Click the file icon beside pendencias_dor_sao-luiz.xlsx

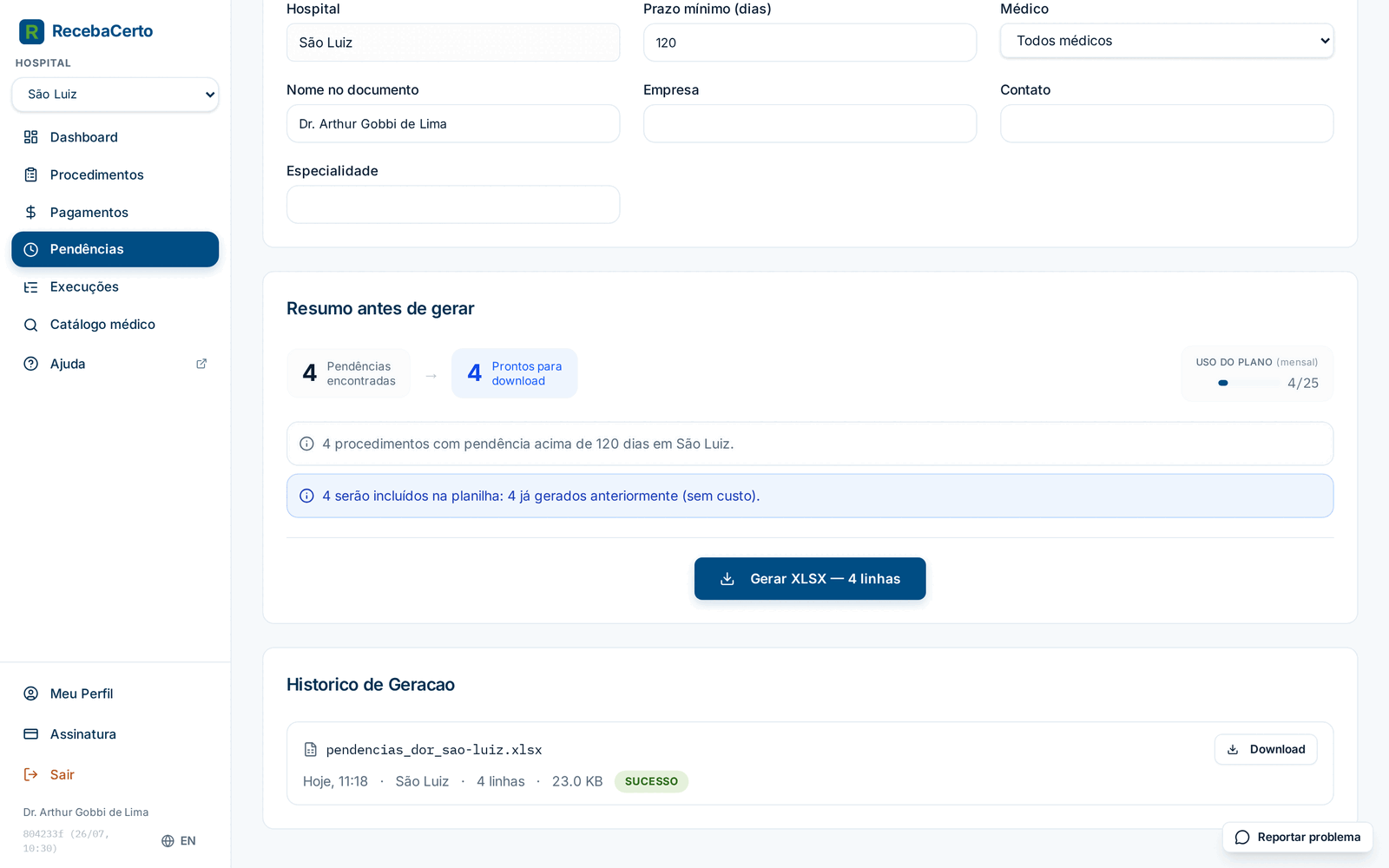(x=311, y=750)
